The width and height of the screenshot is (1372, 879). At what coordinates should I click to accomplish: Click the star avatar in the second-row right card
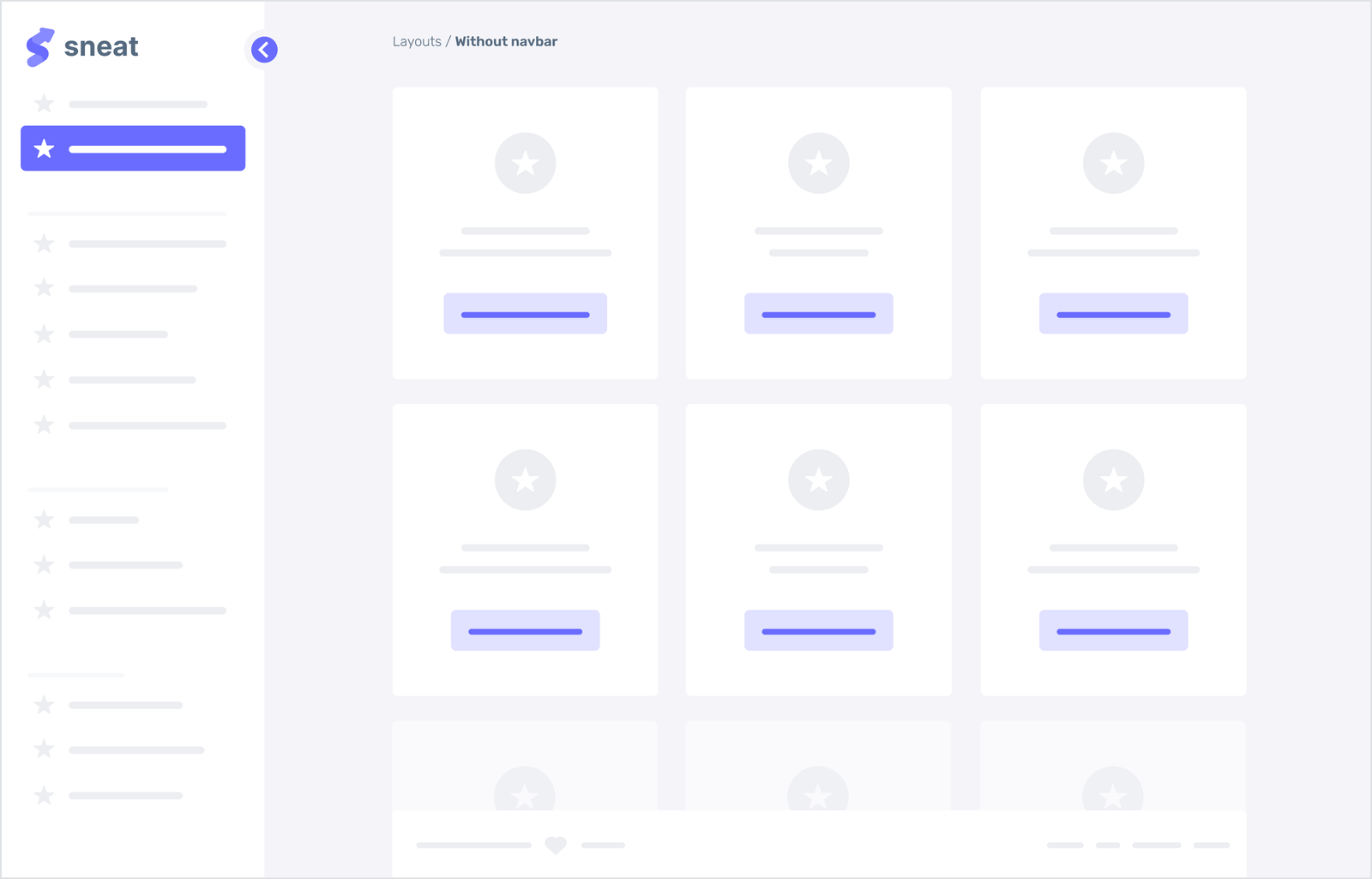[x=1113, y=479]
